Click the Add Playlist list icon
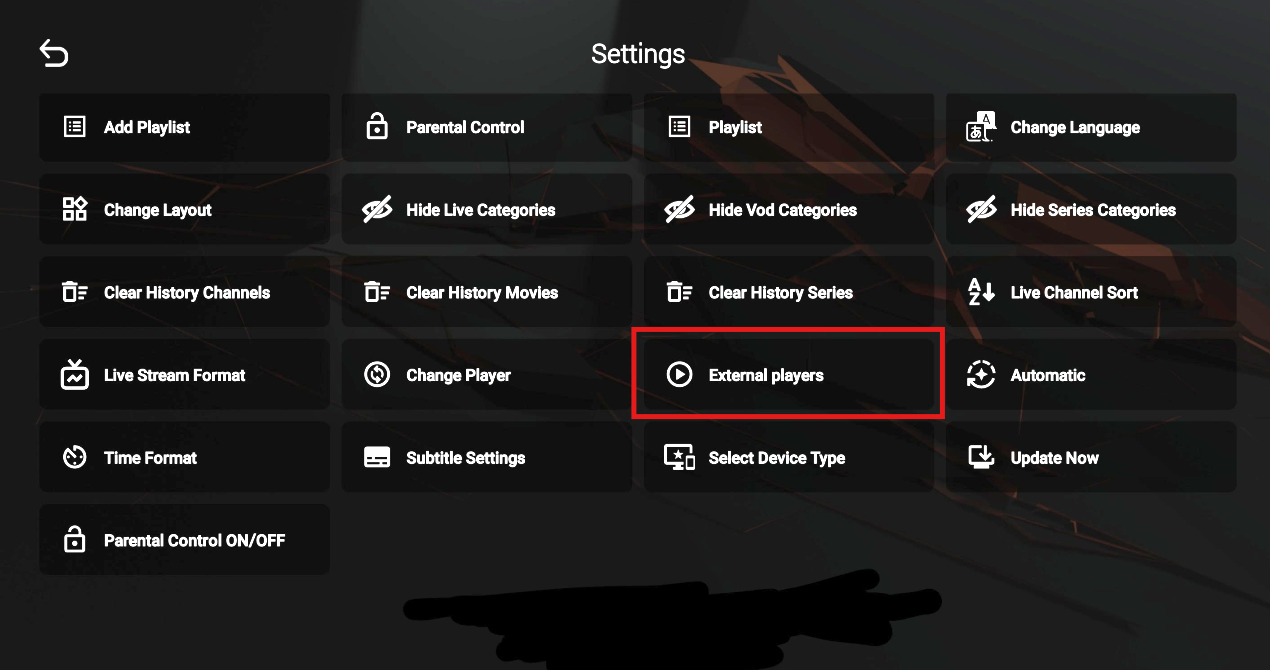Image resolution: width=1270 pixels, height=670 pixels. (x=75, y=127)
